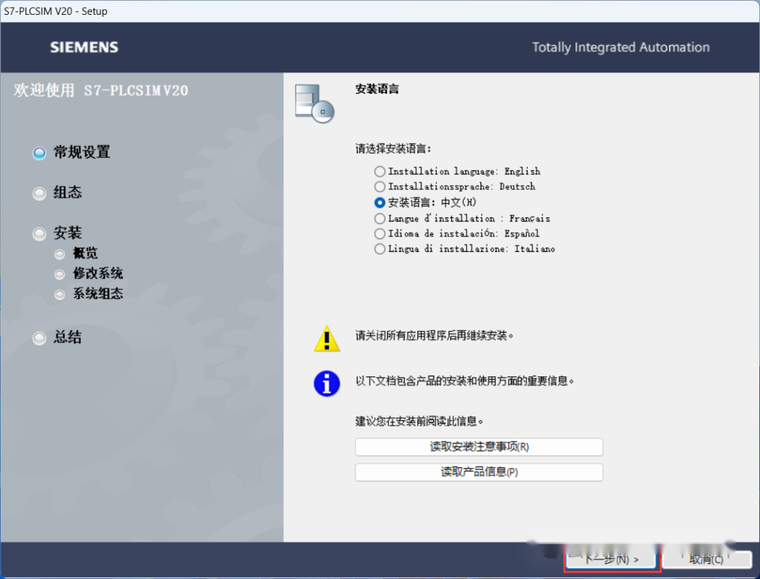
Task: Pick the Español installation language
Action: 380,233
